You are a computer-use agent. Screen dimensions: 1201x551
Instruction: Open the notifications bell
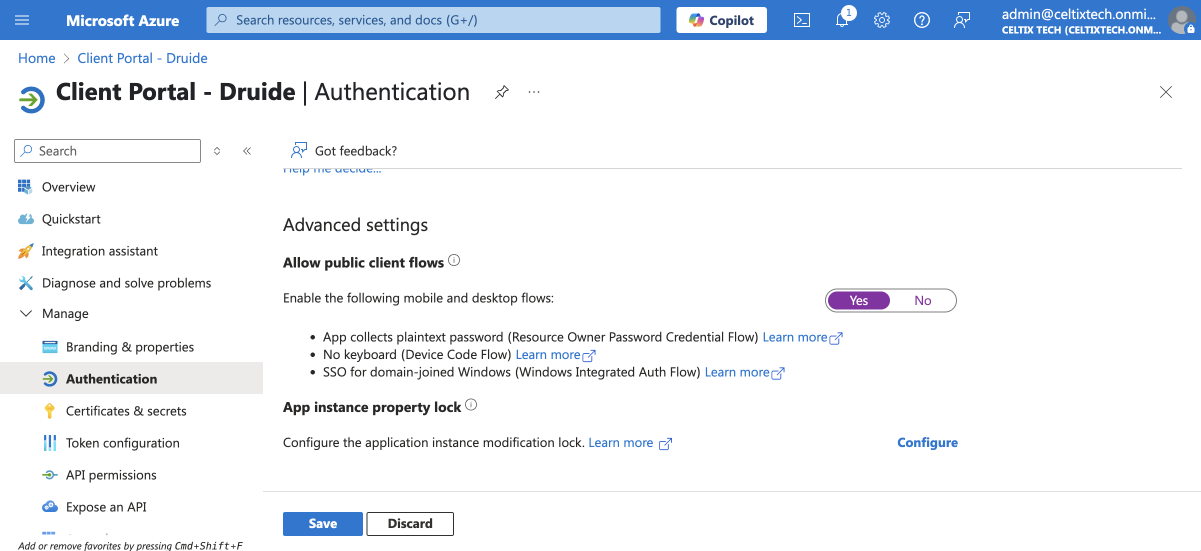point(842,20)
